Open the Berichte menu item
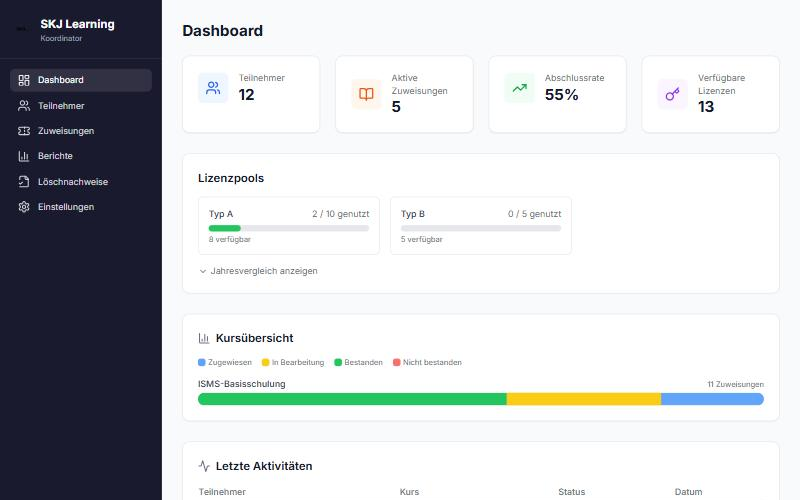 point(81,156)
